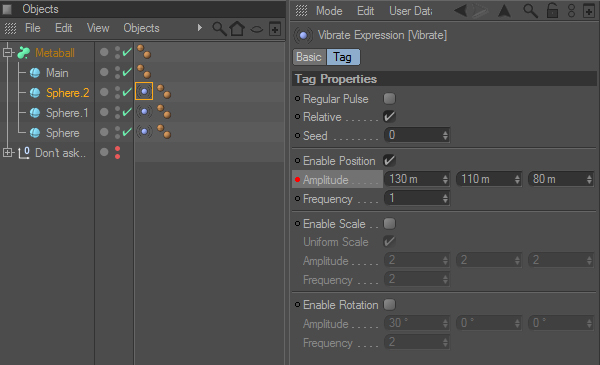Click the material tag on Sphere row
Screen dimensions: 600x365
[x=164, y=131]
